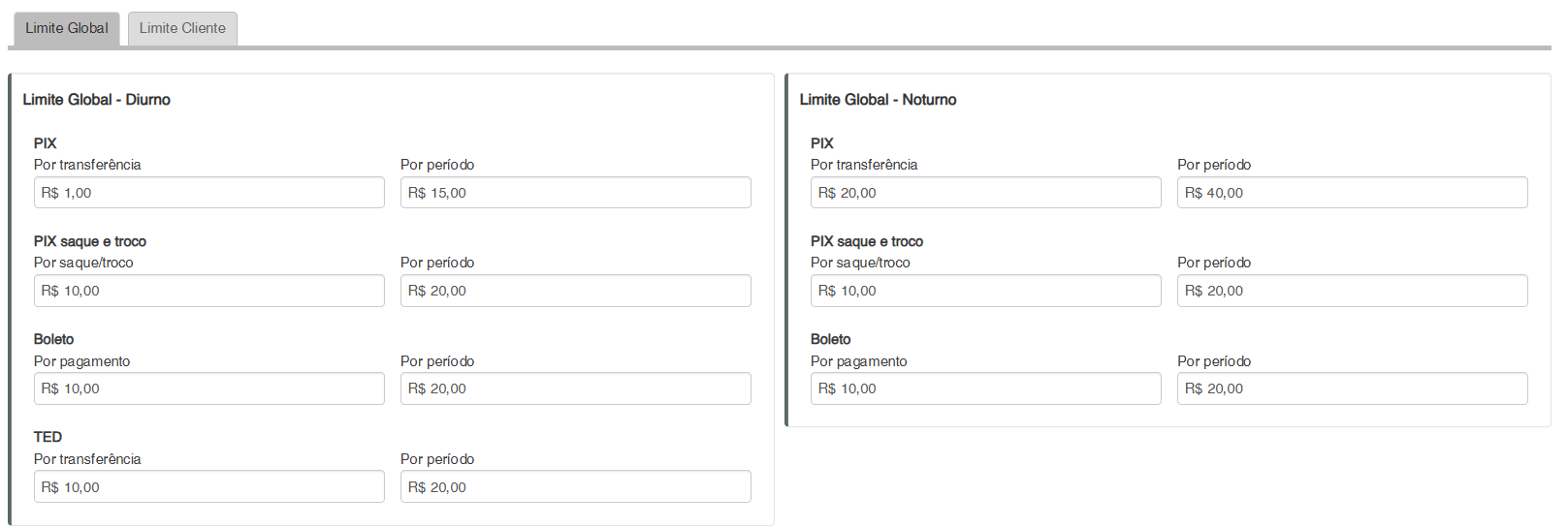This screenshot has width=1568, height=528.
Task: Click the 'Limite Global - Diurno' panel heading
Action: tap(97, 100)
